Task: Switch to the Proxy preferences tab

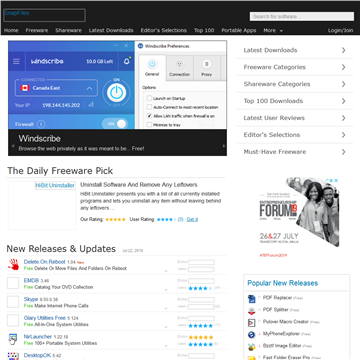Action: tap(206, 68)
